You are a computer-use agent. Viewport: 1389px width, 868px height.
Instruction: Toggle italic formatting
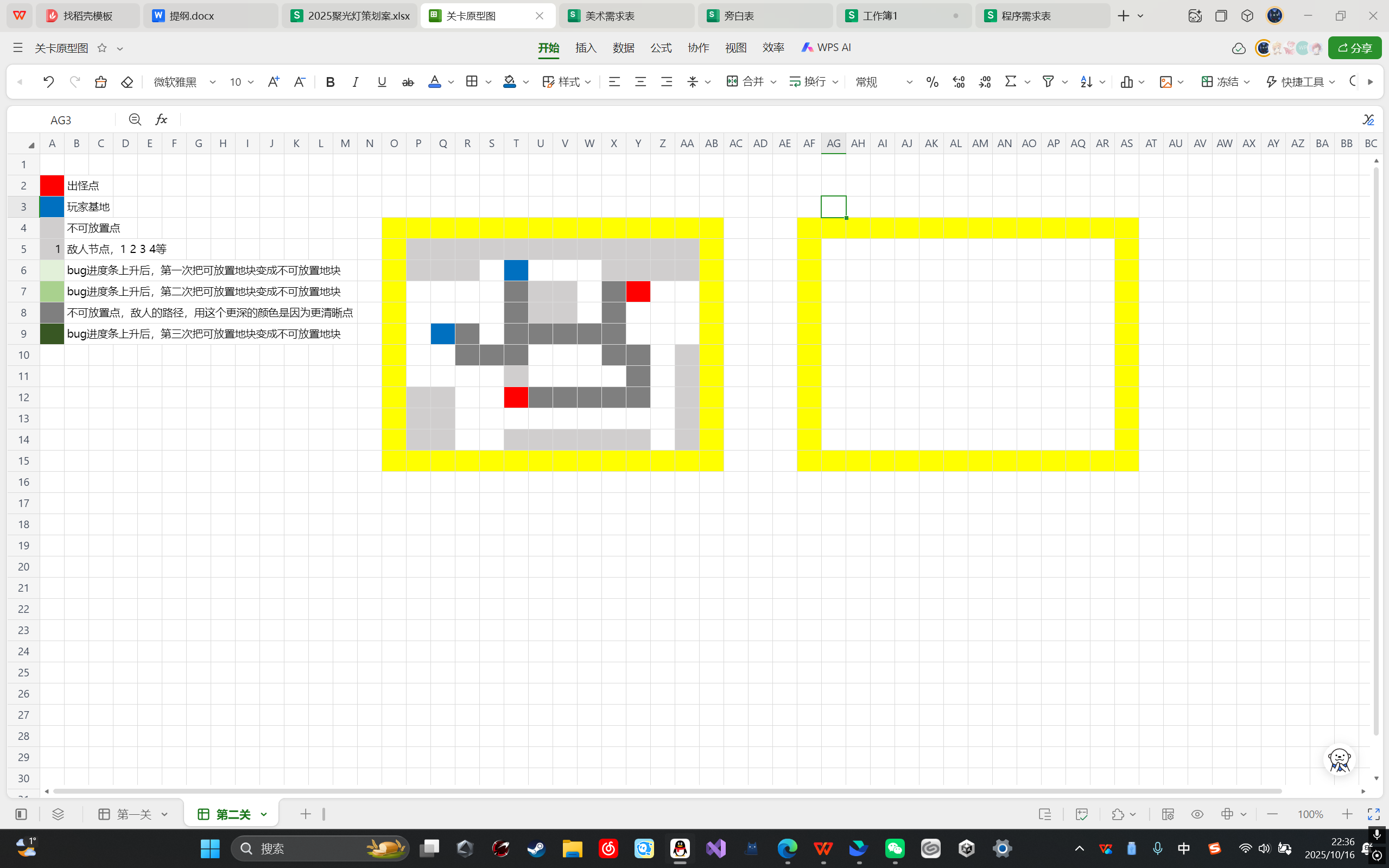click(356, 82)
